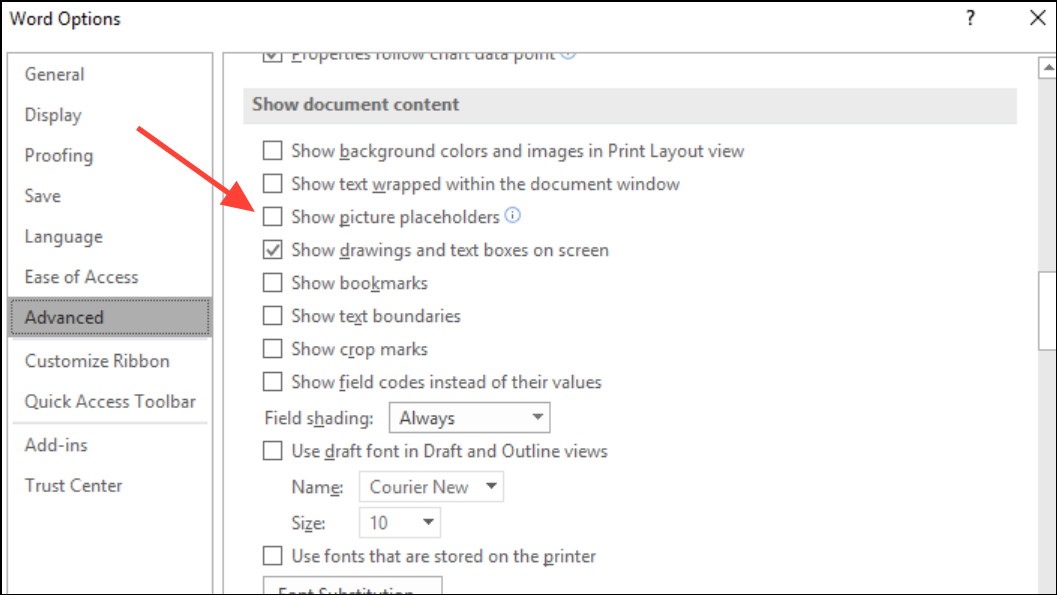This screenshot has width=1057, height=595.
Task: Close the Word Options dialog
Action: click(x=1036, y=18)
